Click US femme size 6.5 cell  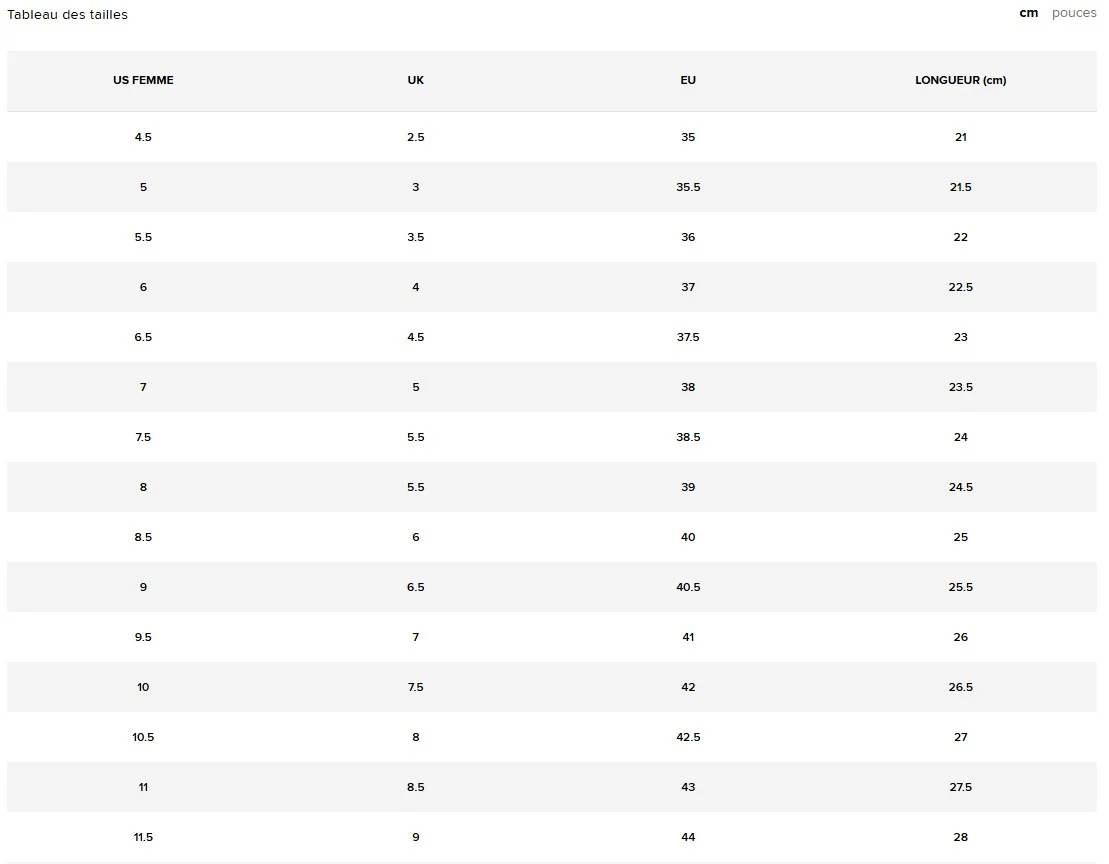(x=143, y=337)
